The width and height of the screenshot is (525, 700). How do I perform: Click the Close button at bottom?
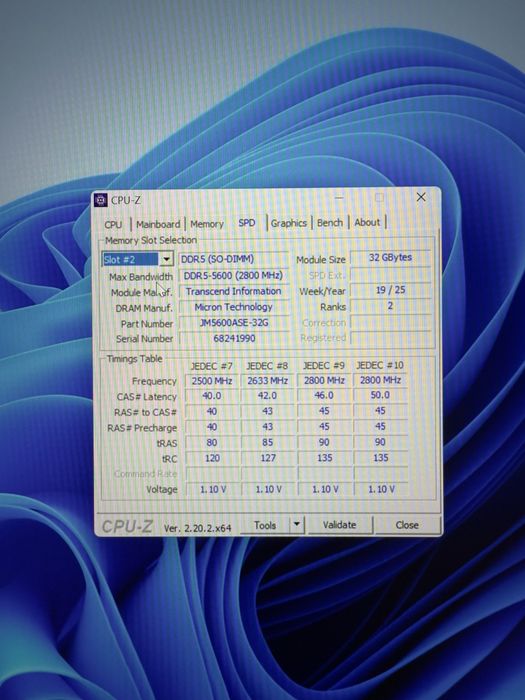407,525
